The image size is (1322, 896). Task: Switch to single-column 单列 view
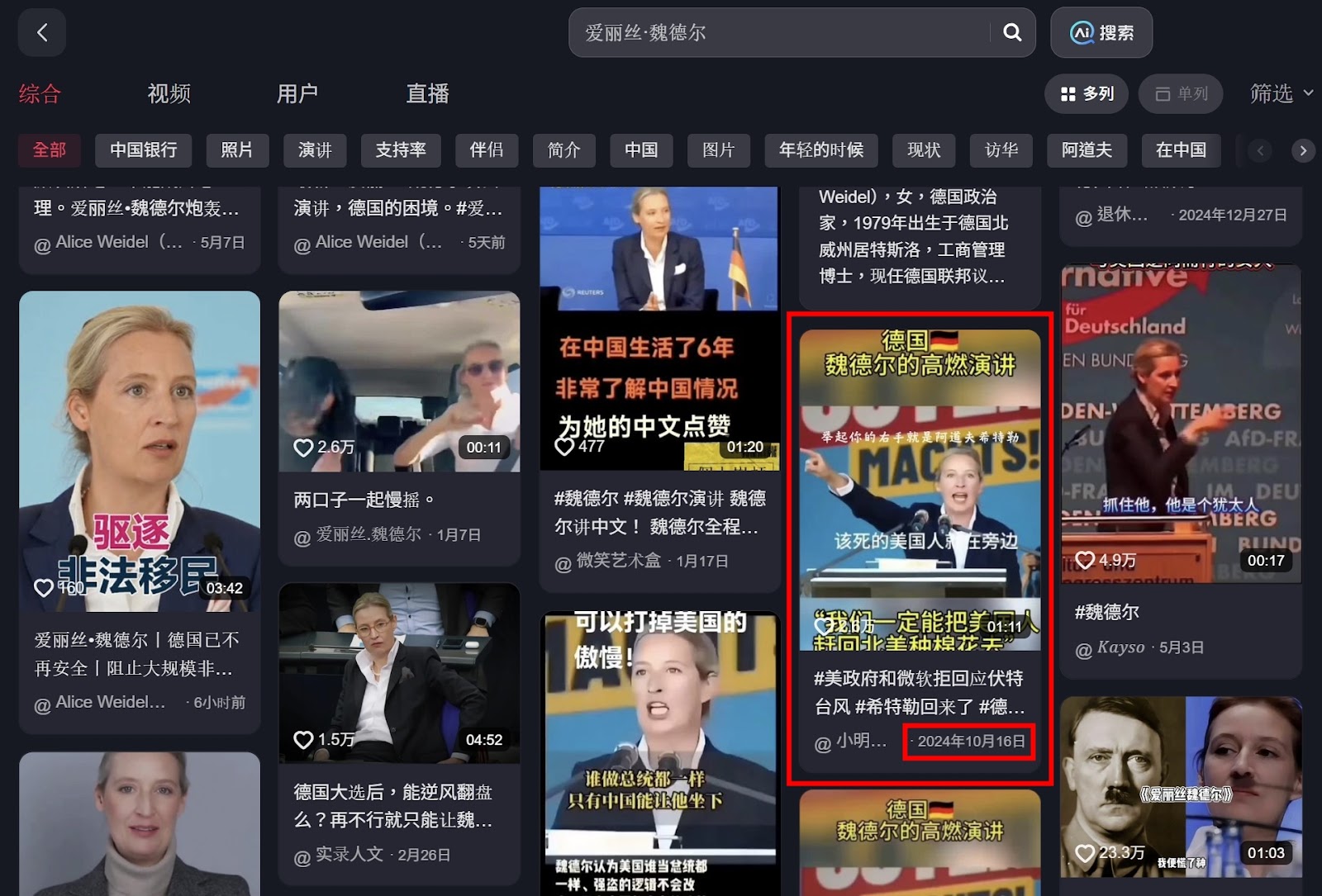click(1182, 94)
